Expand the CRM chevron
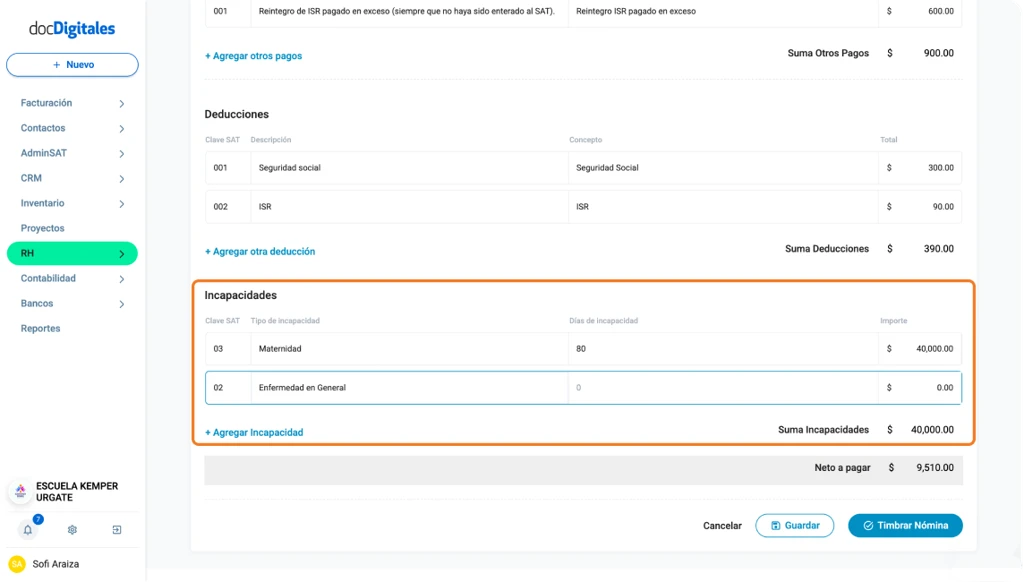 121,178
